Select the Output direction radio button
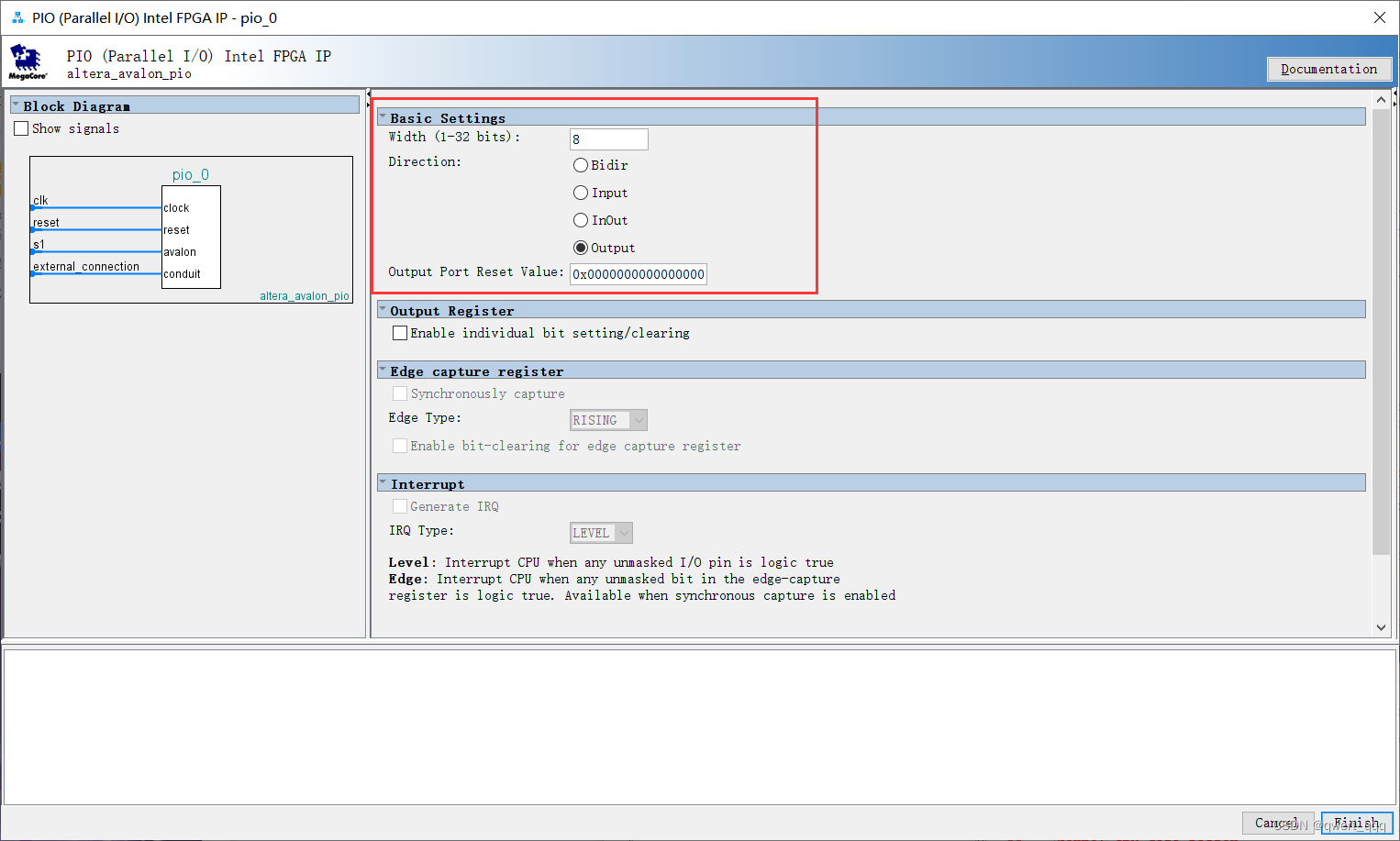The image size is (1400, 841). (581, 248)
